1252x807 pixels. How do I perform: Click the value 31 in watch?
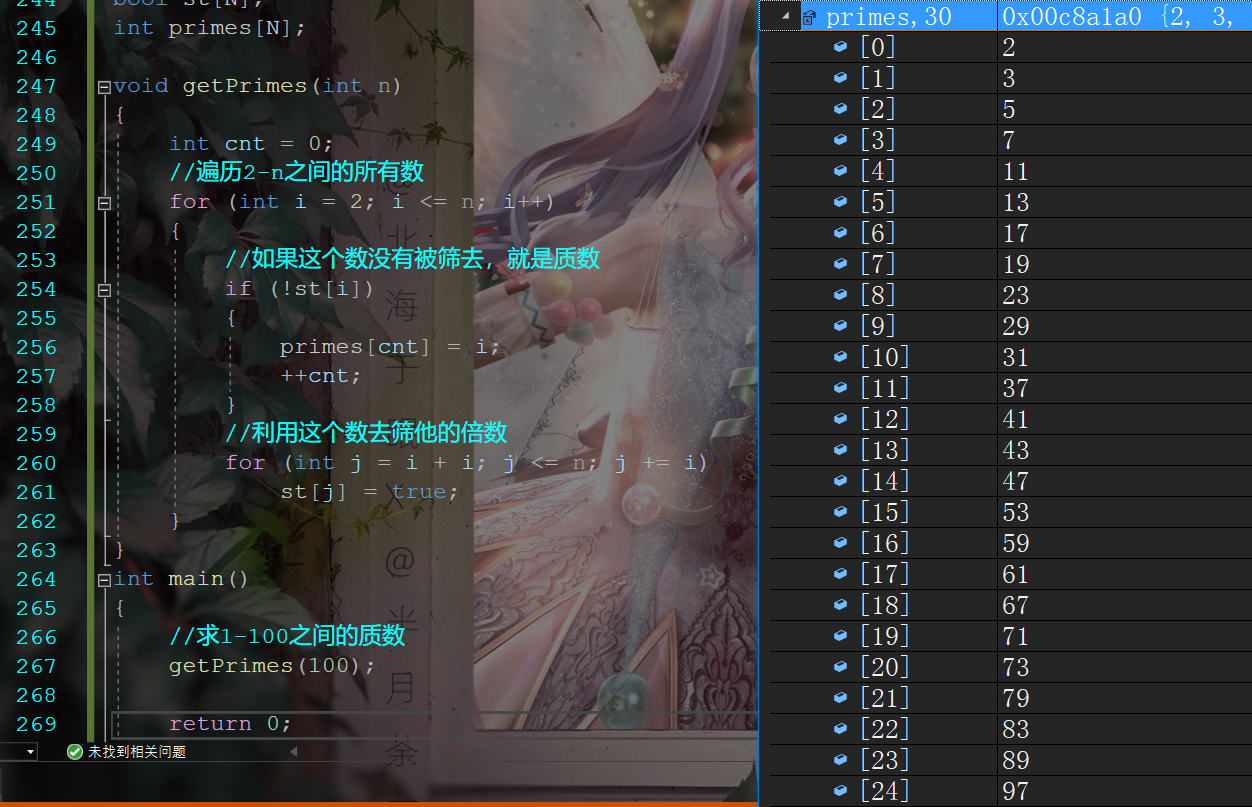[x=1016, y=357]
